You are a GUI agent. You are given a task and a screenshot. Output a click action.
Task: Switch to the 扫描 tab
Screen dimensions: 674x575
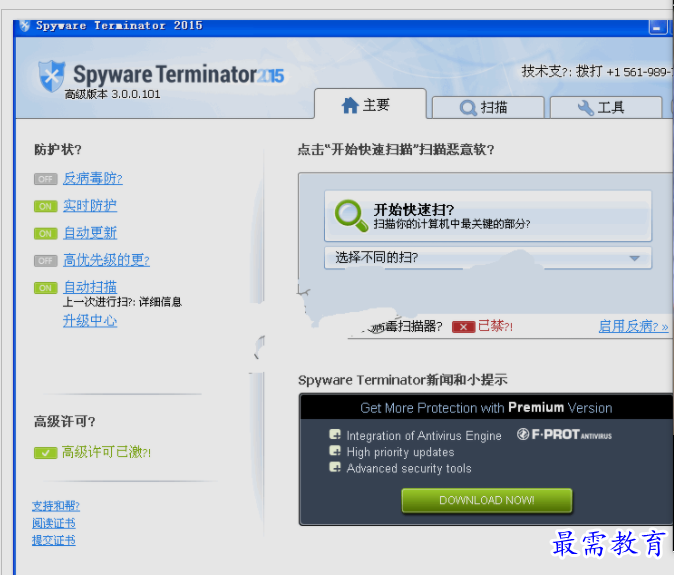(488, 107)
